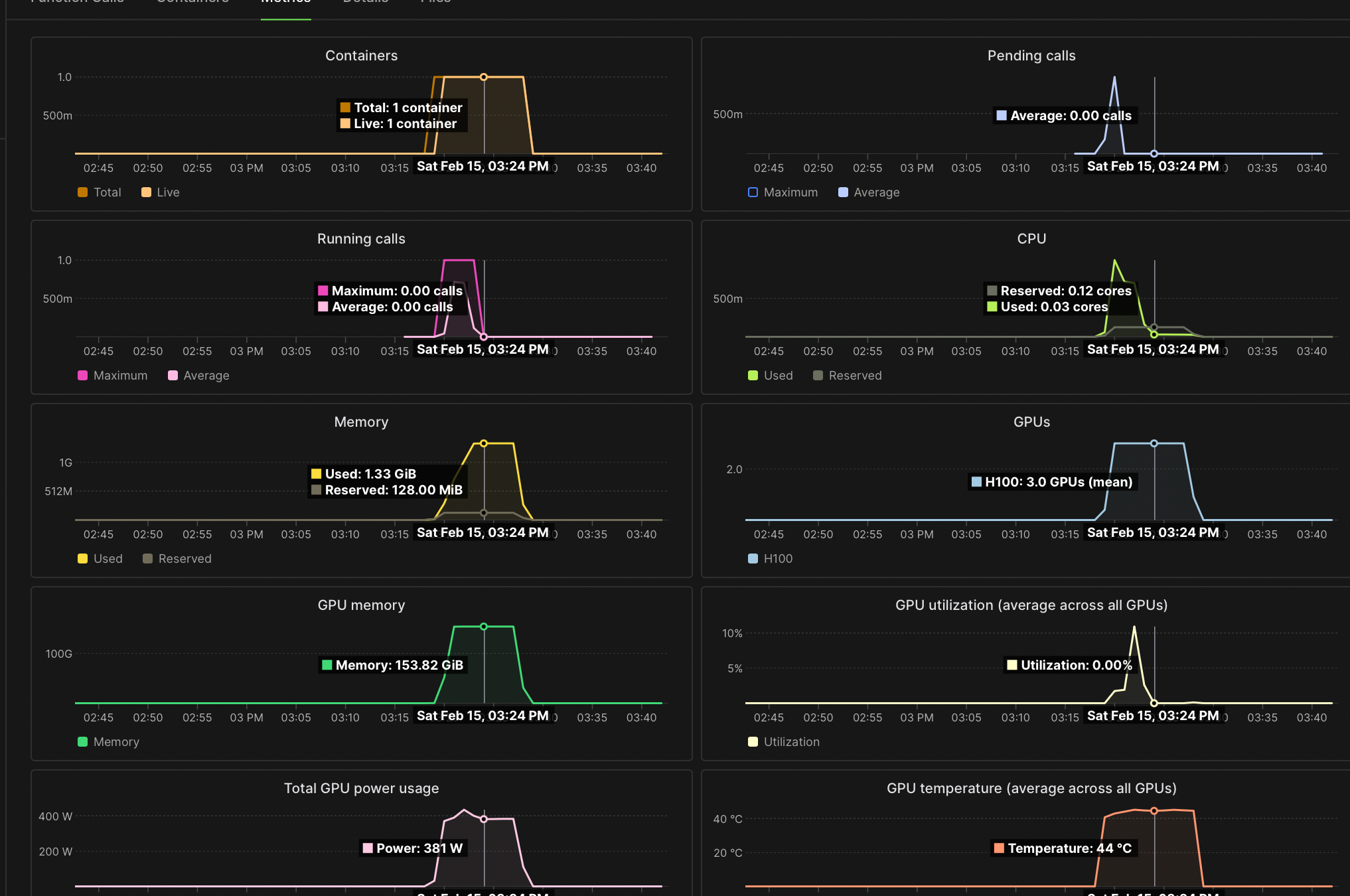The image size is (1350, 896).
Task: Click the green Memory swatch under GPU memory
Action: coord(83,742)
